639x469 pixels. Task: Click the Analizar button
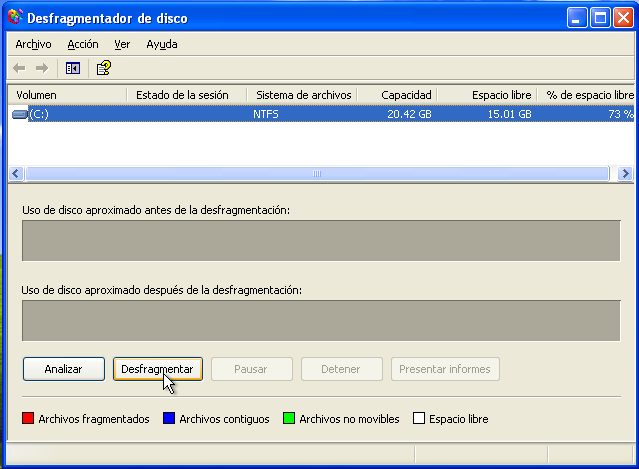click(x=64, y=369)
